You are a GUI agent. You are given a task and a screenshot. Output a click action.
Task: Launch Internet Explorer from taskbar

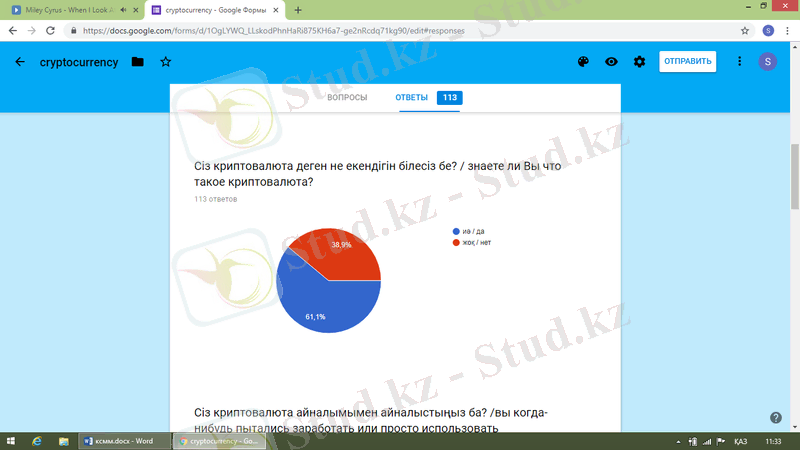tap(37, 441)
